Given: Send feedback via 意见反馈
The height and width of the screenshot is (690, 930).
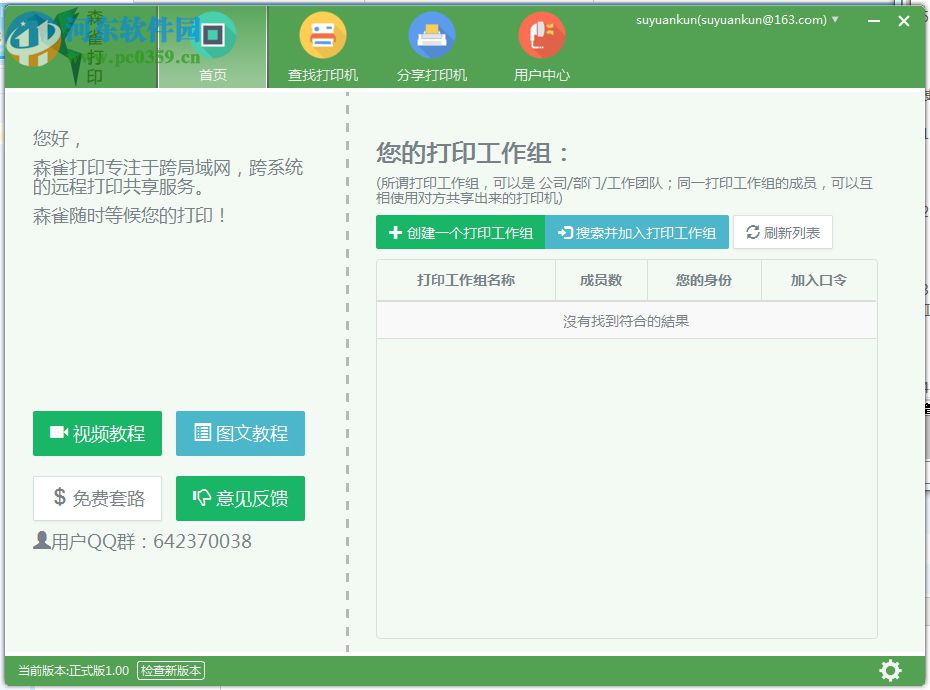Looking at the screenshot, I should (240, 498).
